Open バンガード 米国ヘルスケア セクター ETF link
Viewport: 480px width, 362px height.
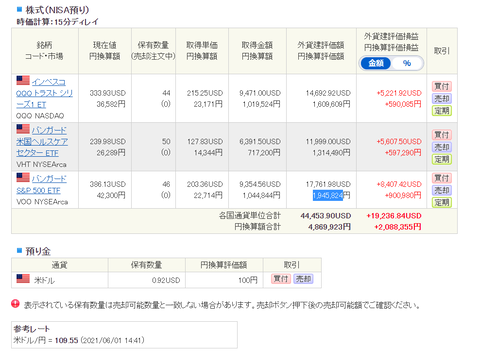(42, 141)
